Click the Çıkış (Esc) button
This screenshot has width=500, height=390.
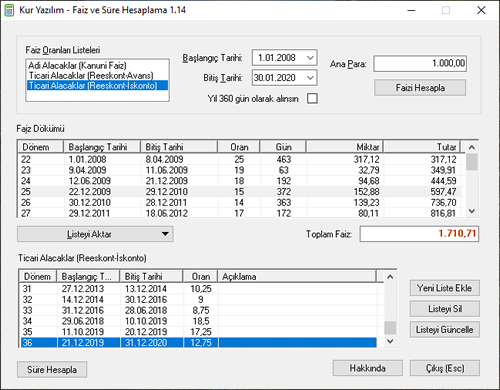[445, 368]
